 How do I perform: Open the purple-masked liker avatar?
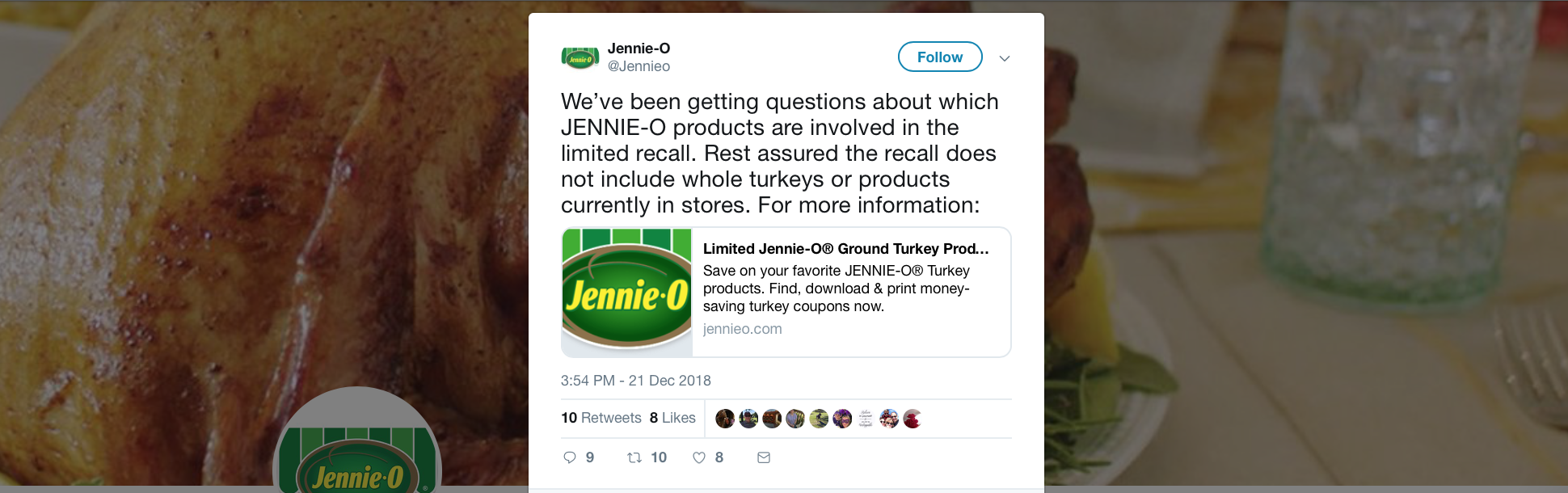[x=842, y=419]
